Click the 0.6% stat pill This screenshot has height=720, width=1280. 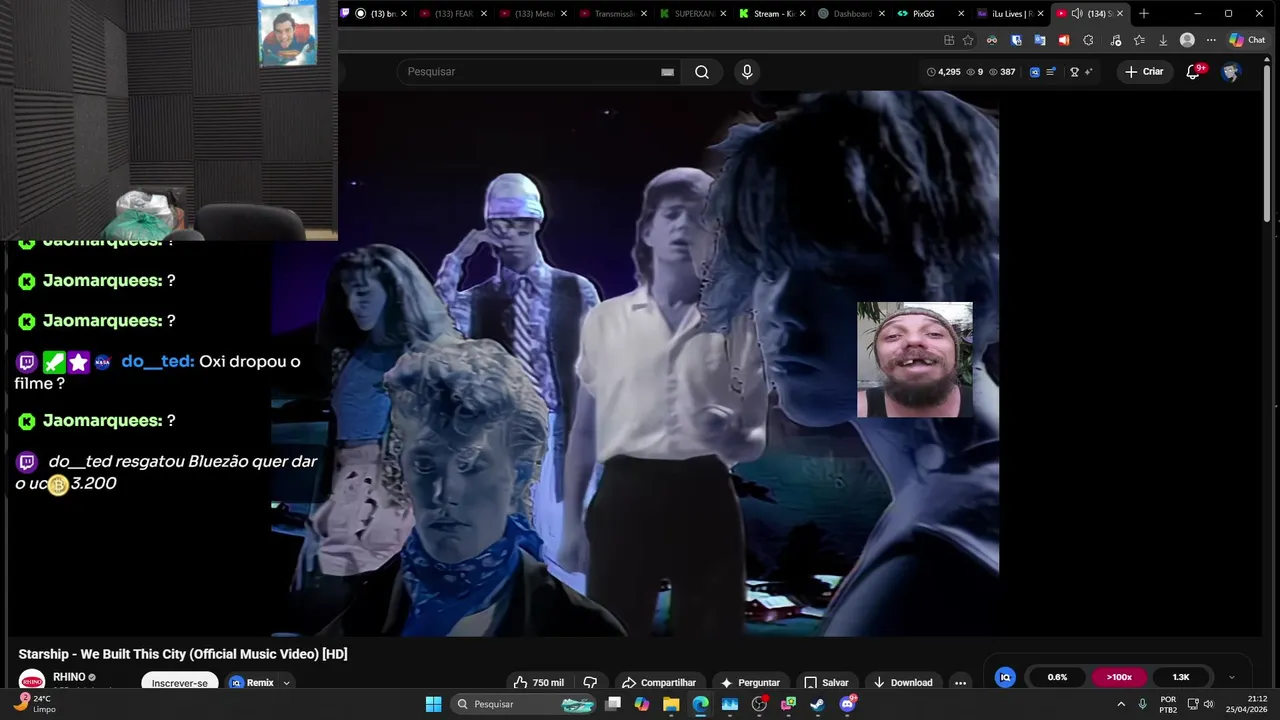(1057, 677)
